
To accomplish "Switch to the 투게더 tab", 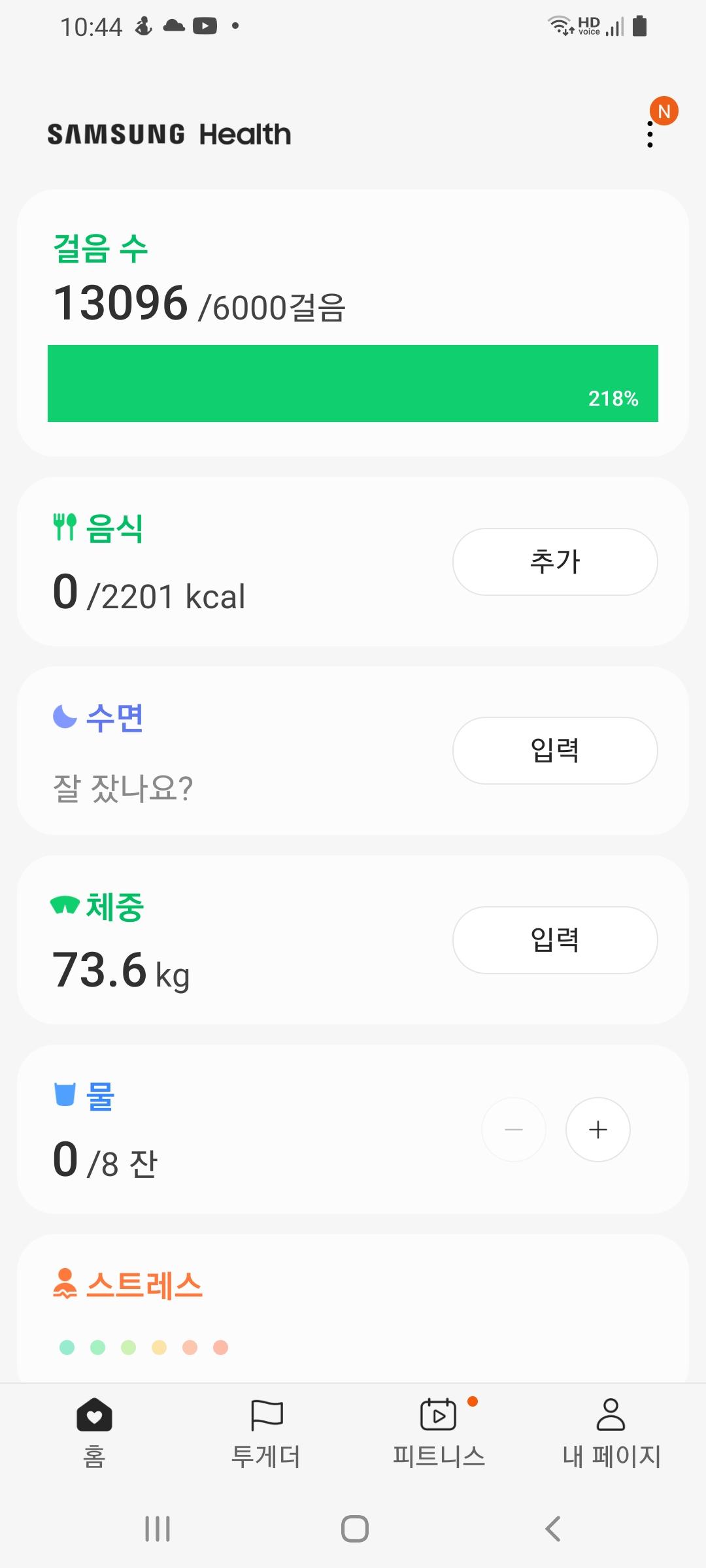I will coord(266,1432).
